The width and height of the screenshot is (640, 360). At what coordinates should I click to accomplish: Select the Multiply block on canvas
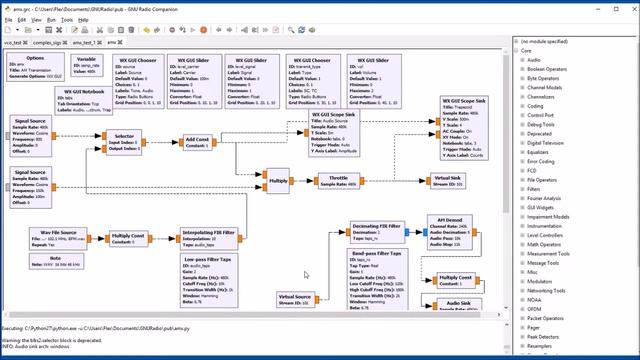278,181
